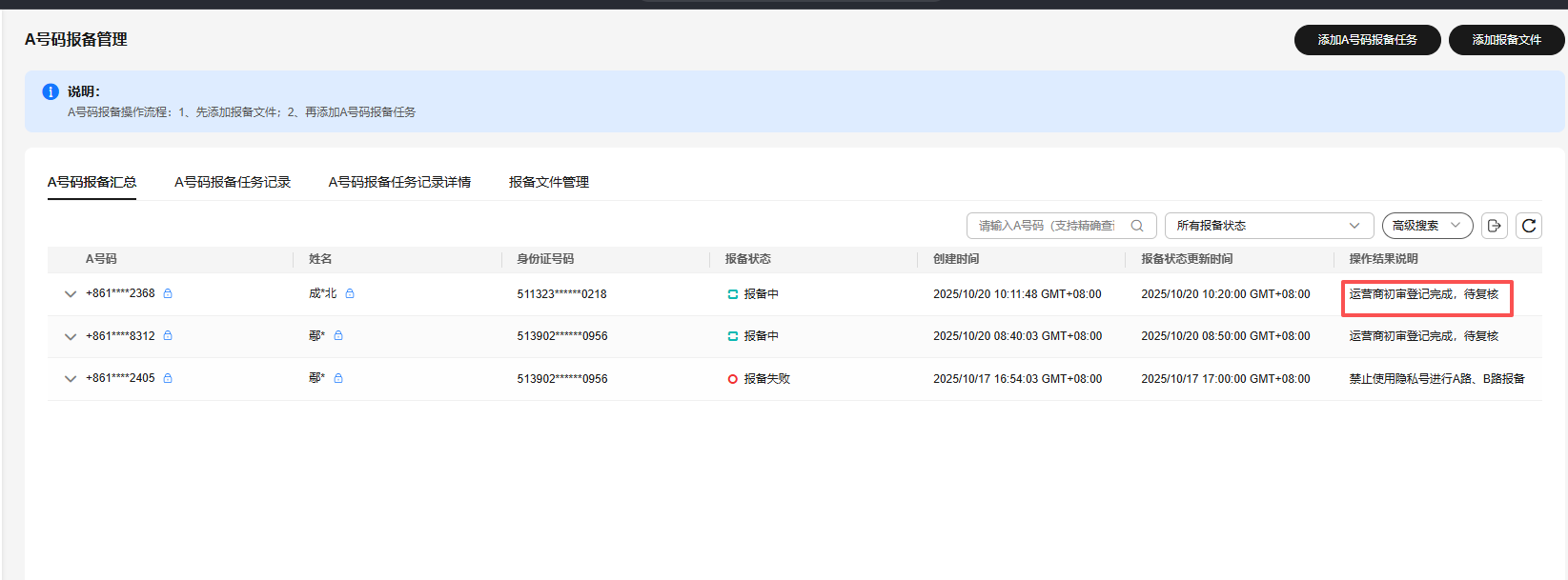This screenshot has width=1568, height=580.
Task: Open the 所有报备状态 dropdown
Action: 1268,226
